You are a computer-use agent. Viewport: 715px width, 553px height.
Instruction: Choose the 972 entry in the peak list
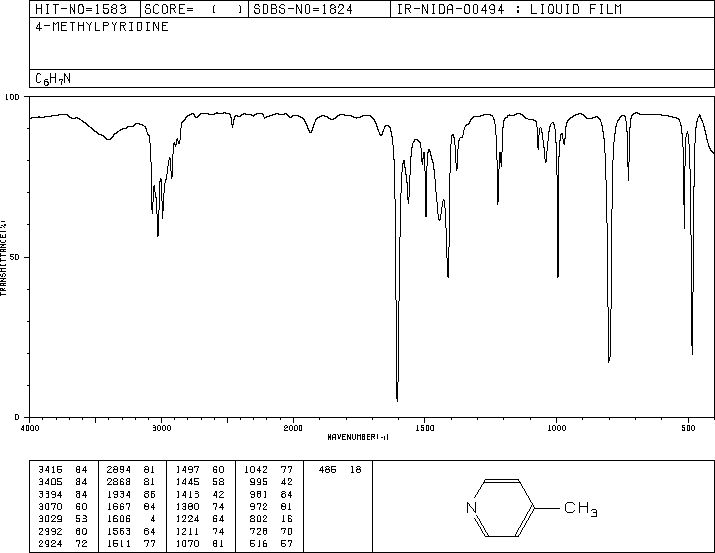tap(259, 506)
